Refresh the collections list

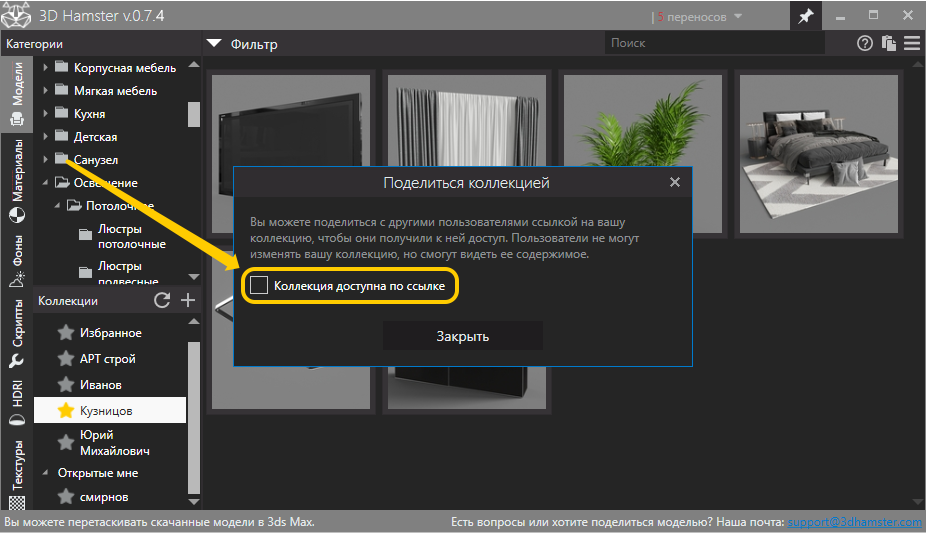[162, 300]
